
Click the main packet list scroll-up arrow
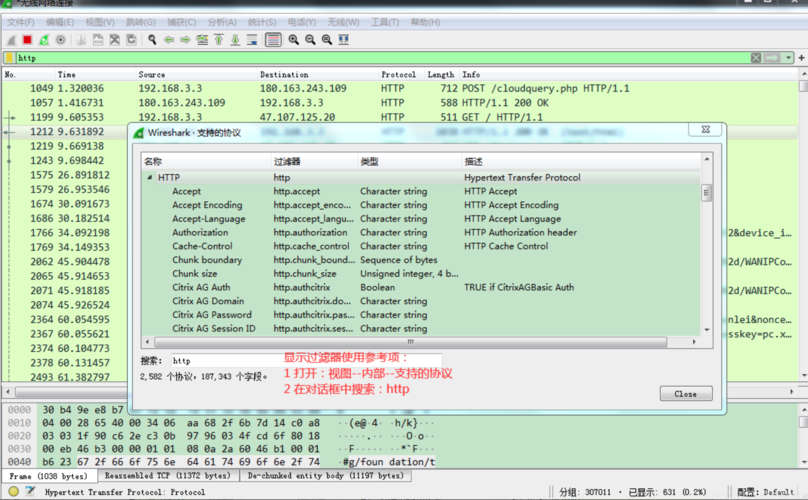pos(803,74)
